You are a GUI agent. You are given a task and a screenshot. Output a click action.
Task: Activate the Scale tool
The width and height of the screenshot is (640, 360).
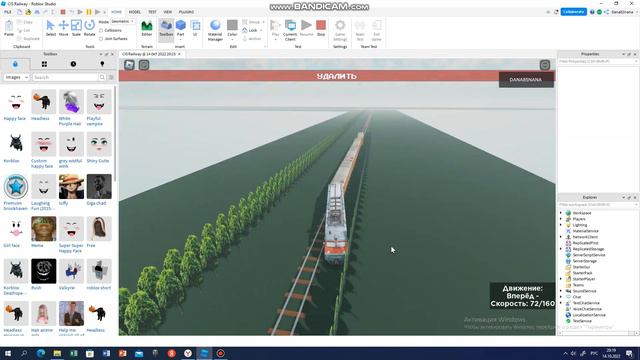point(76,28)
